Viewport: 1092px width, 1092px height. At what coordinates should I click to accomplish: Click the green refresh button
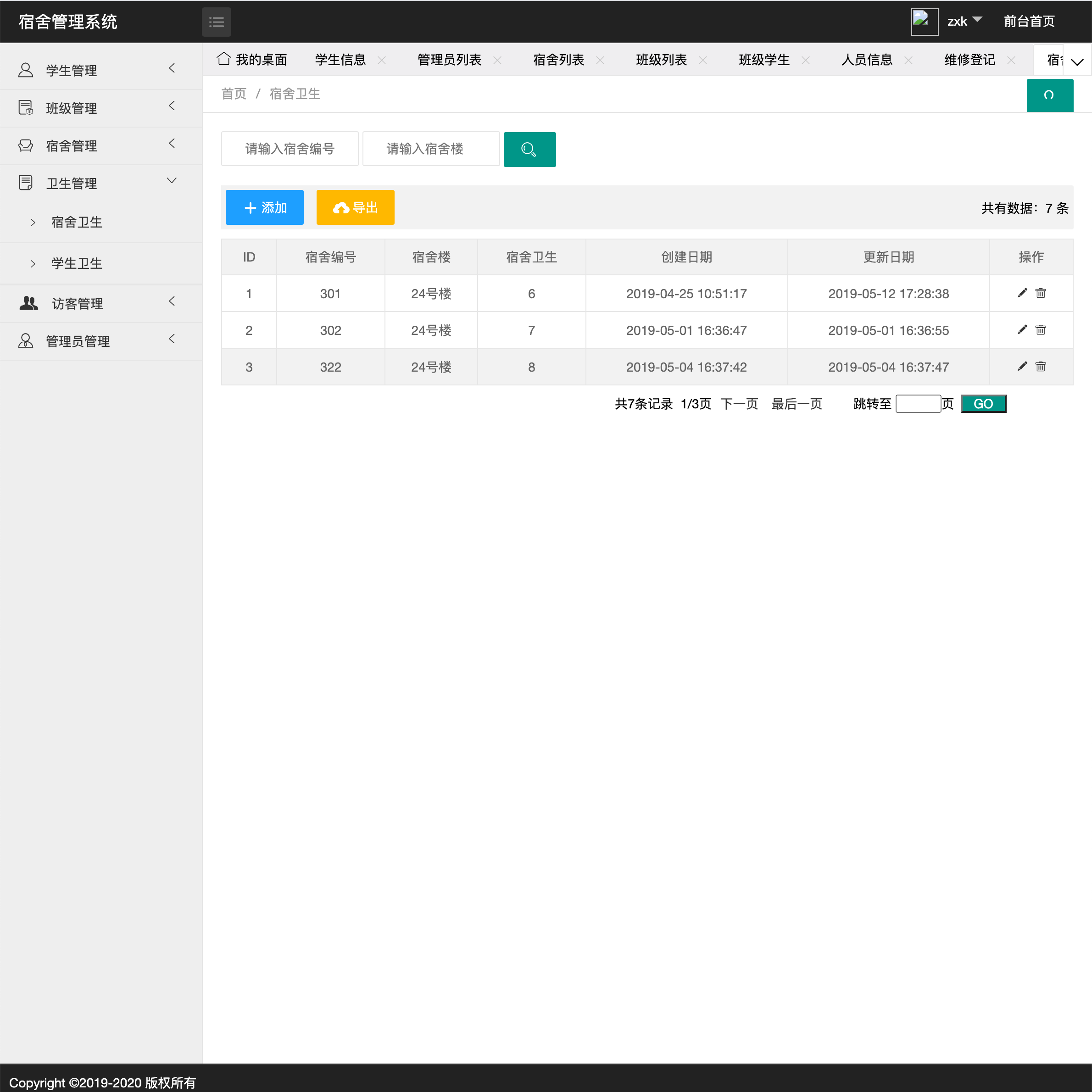1049,95
